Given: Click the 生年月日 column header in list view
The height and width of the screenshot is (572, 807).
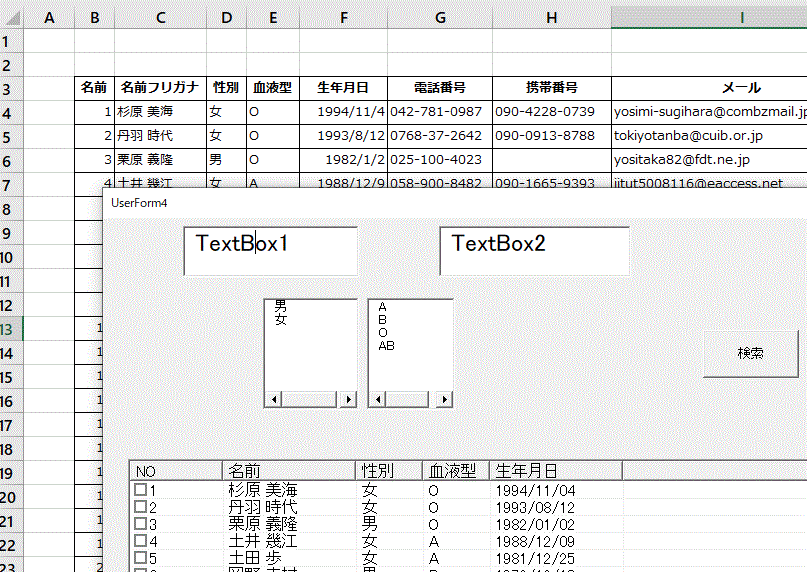Looking at the screenshot, I should [x=555, y=471].
